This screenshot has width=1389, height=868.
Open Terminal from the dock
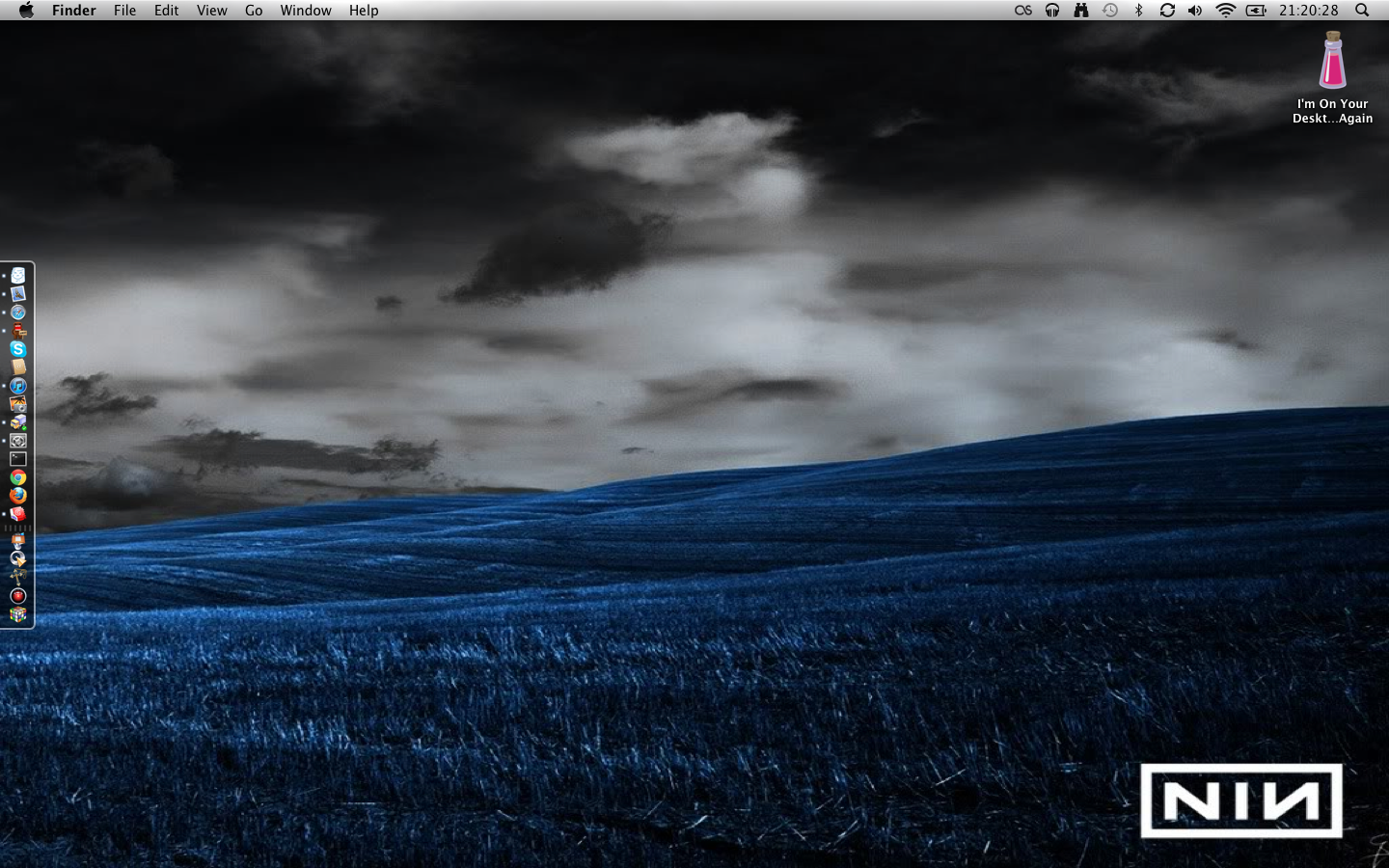[x=17, y=459]
